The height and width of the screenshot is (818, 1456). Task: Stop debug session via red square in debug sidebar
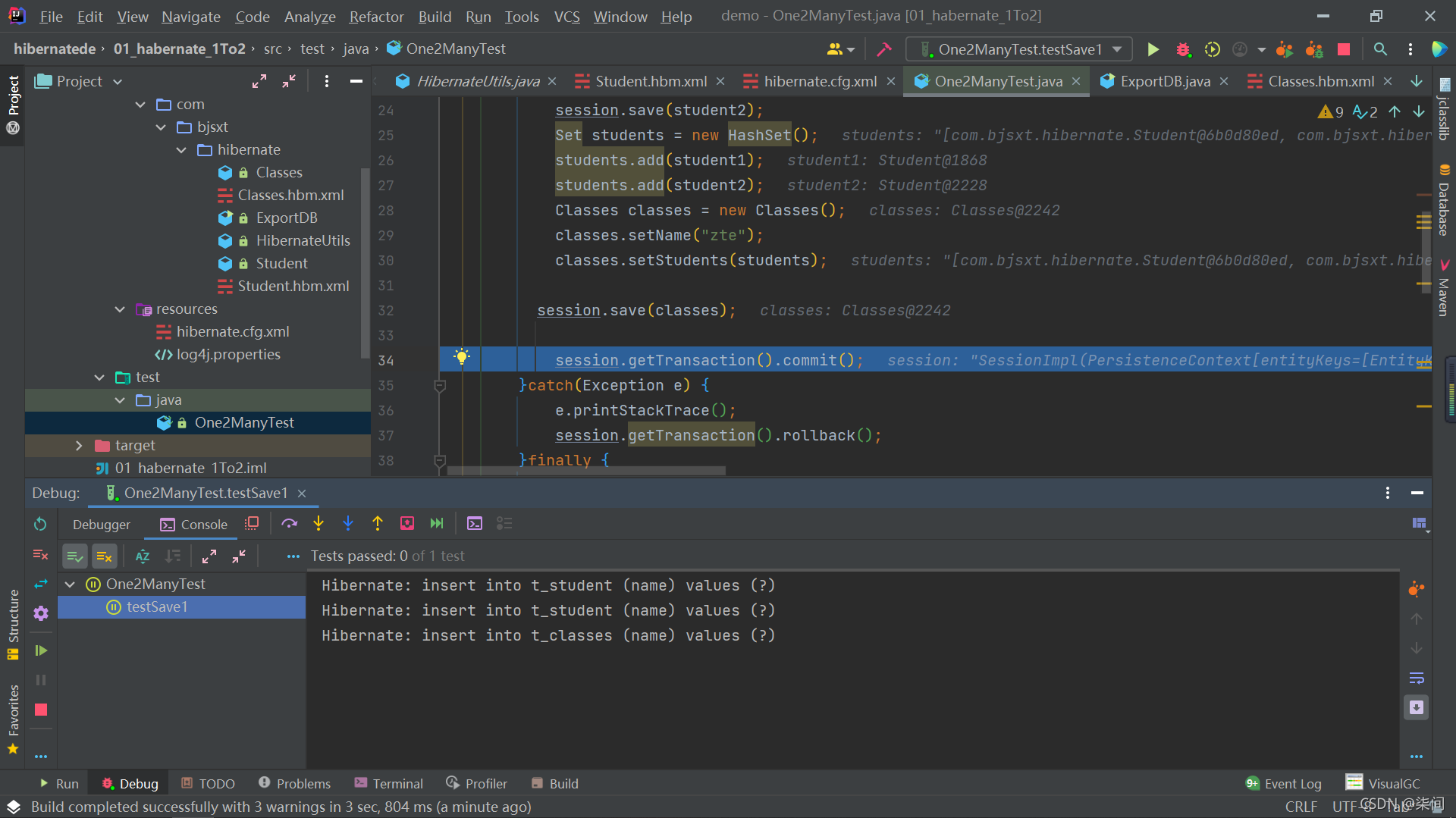pyautogui.click(x=41, y=710)
